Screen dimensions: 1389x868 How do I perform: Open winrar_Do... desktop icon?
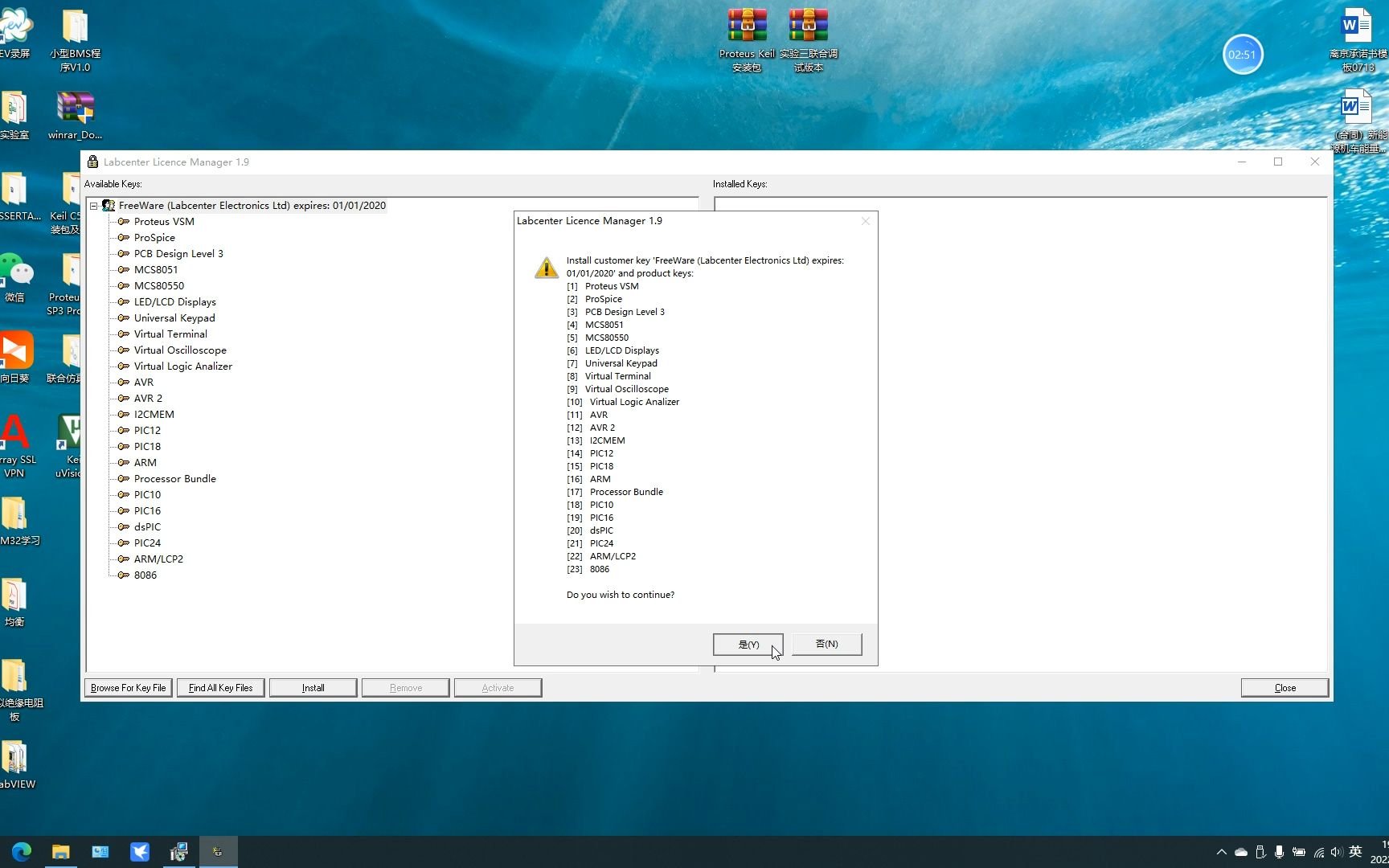(75, 115)
